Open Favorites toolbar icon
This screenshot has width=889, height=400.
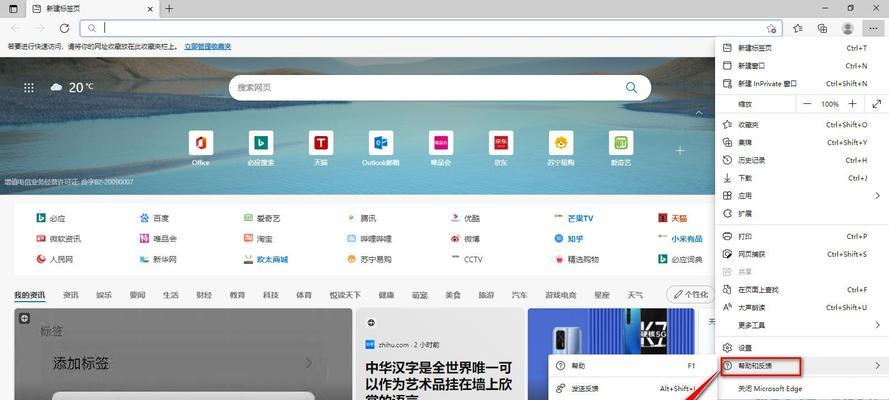pyautogui.click(x=798, y=28)
